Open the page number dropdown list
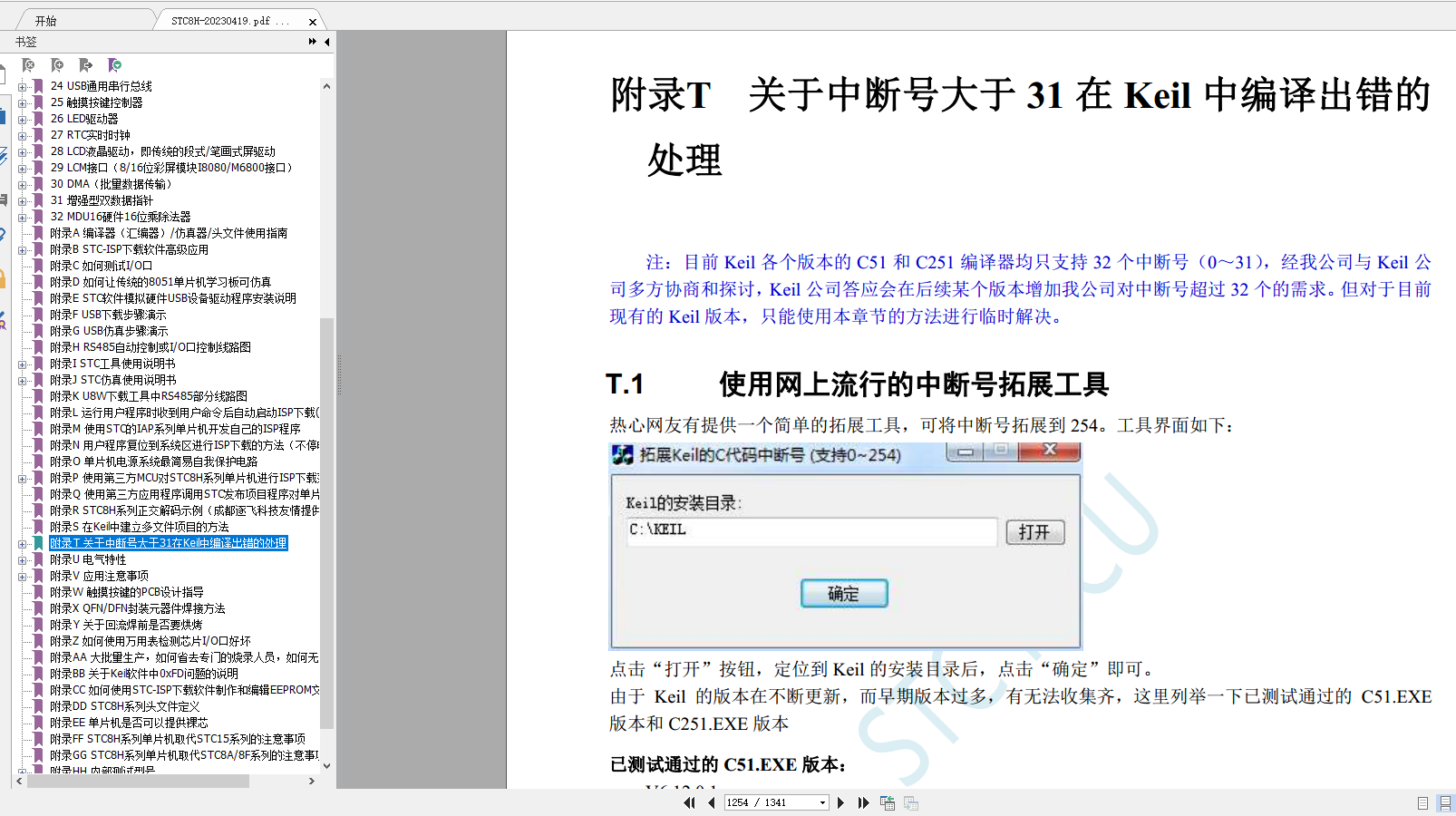This screenshot has width=1456, height=816. coord(822,802)
